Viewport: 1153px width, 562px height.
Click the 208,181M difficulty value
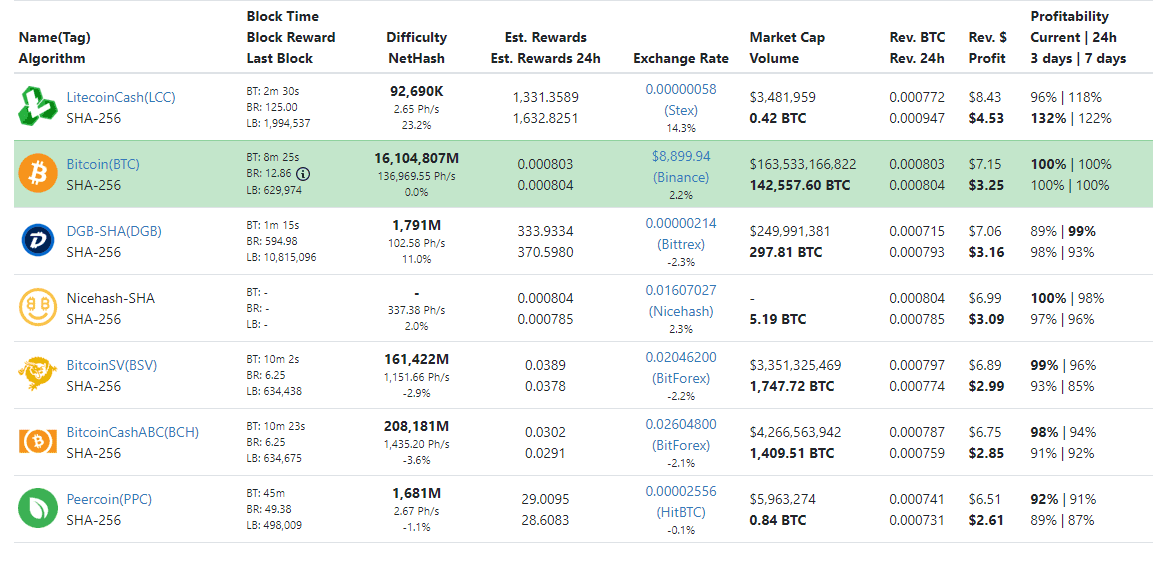(x=416, y=425)
